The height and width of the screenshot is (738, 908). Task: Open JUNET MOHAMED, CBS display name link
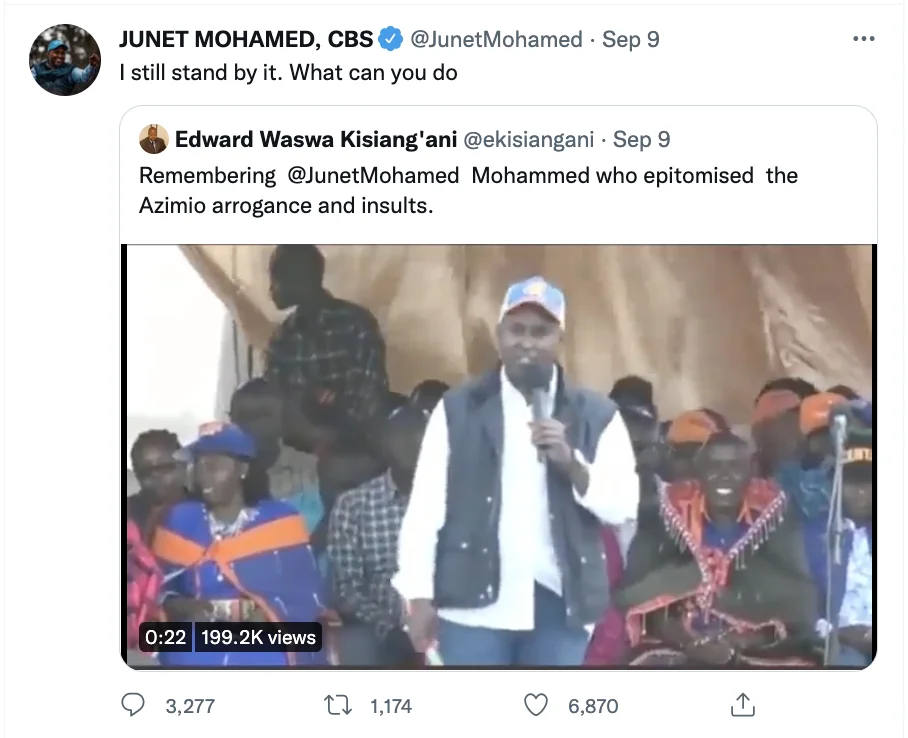pos(246,39)
